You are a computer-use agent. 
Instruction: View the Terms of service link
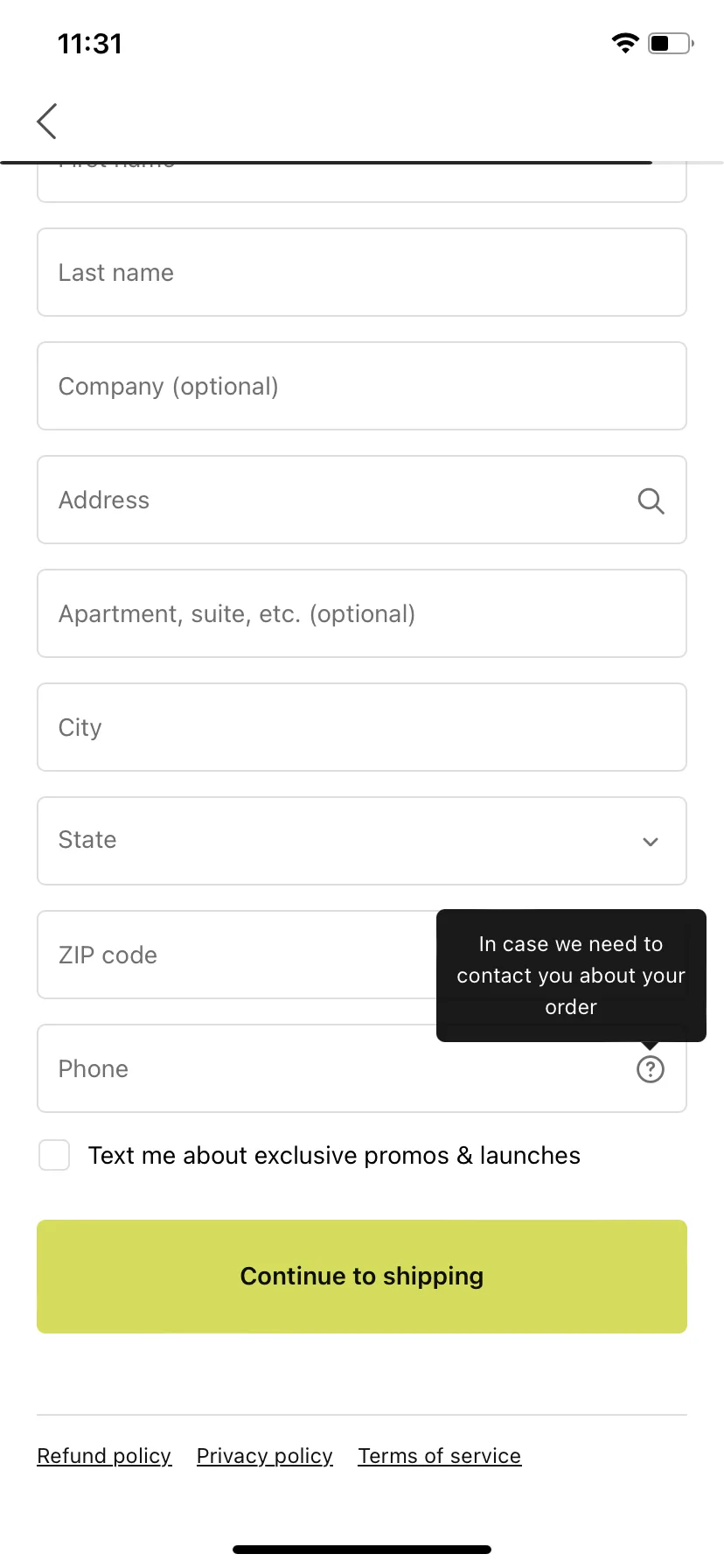coord(440,1456)
